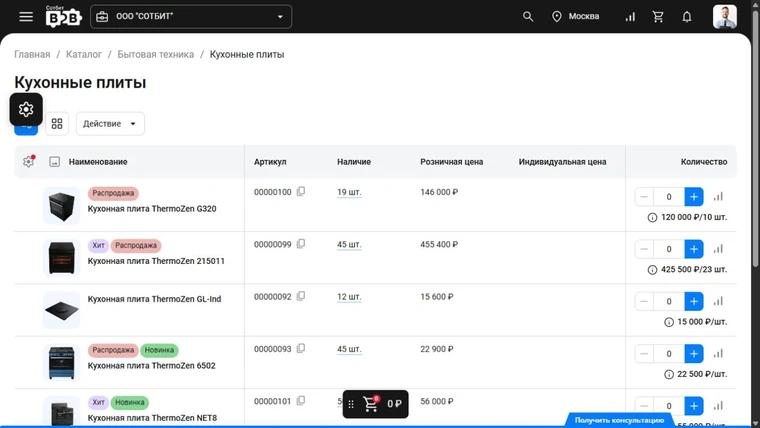Click quantity field for ThermoZen 6502
The height and width of the screenshot is (428, 760).
[669, 354]
